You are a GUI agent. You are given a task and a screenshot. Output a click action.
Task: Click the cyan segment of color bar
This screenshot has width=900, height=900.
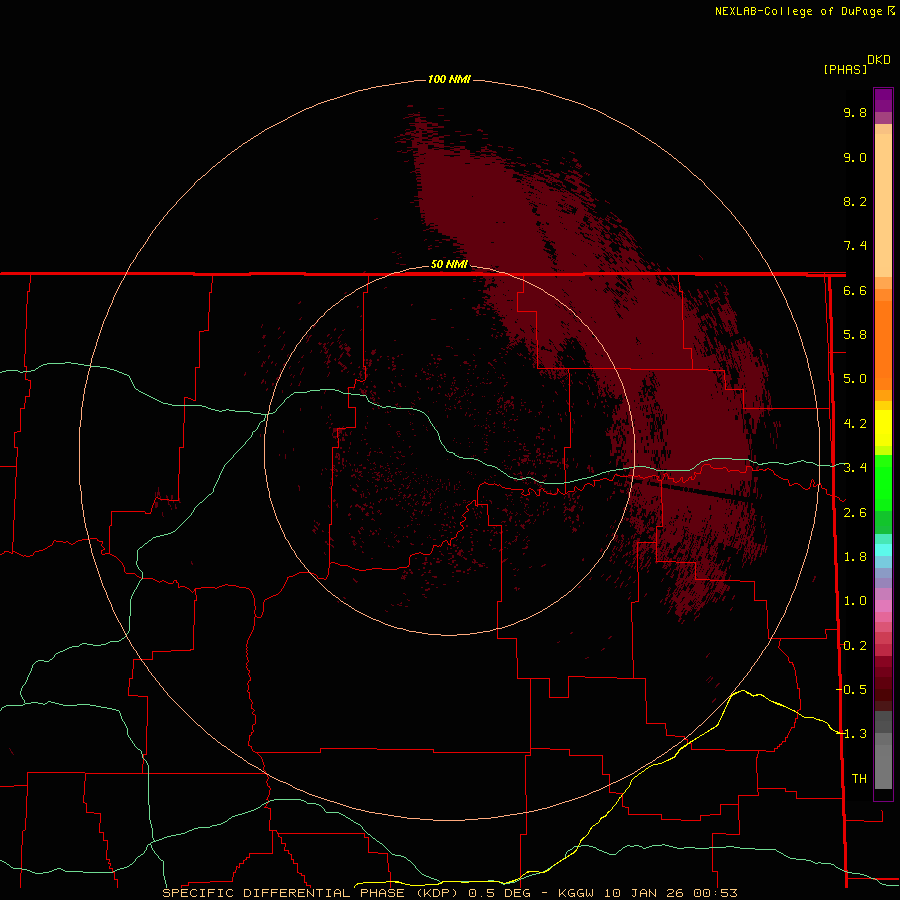point(883,550)
